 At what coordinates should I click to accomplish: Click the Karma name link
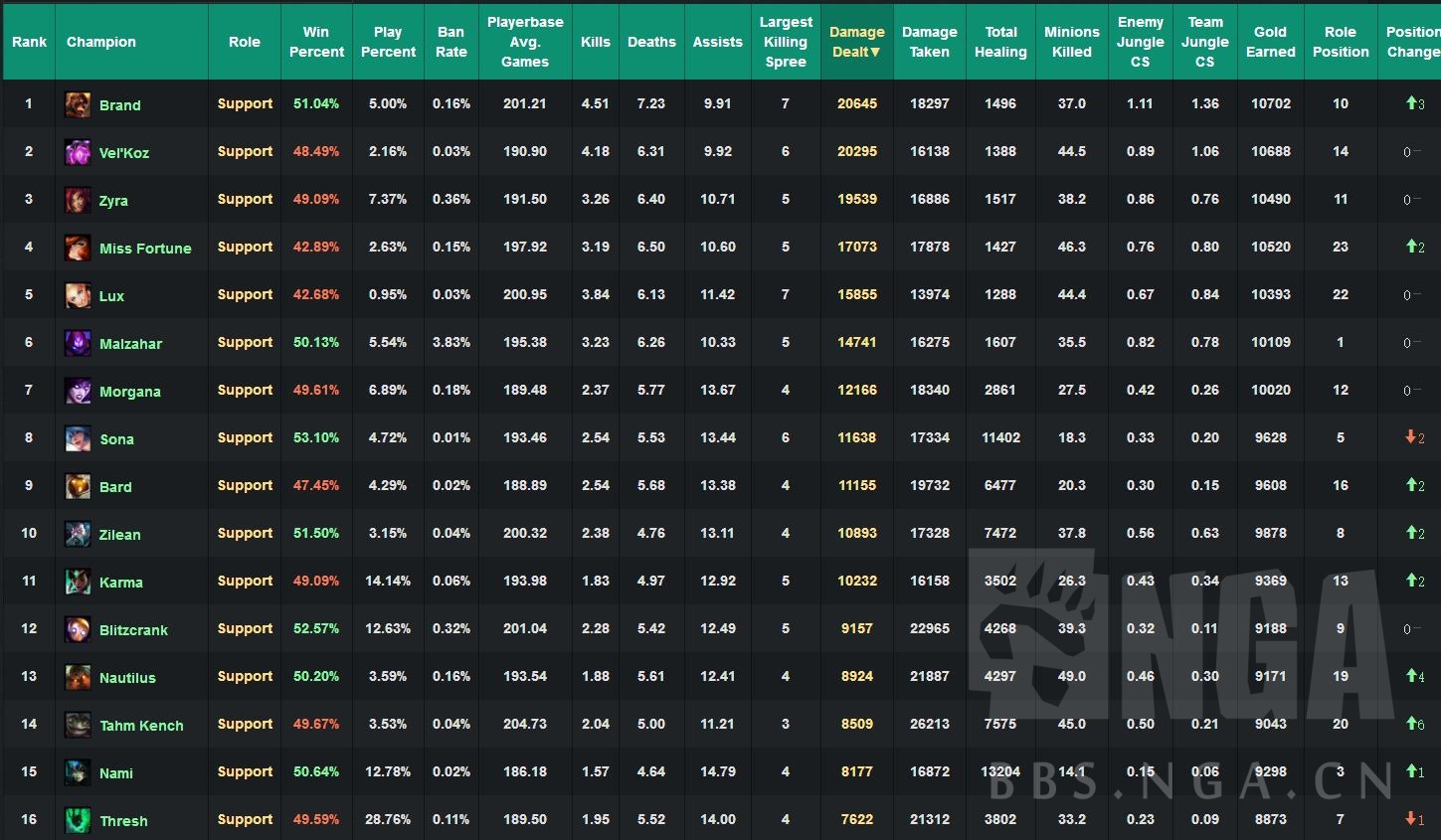tap(120, 583)
